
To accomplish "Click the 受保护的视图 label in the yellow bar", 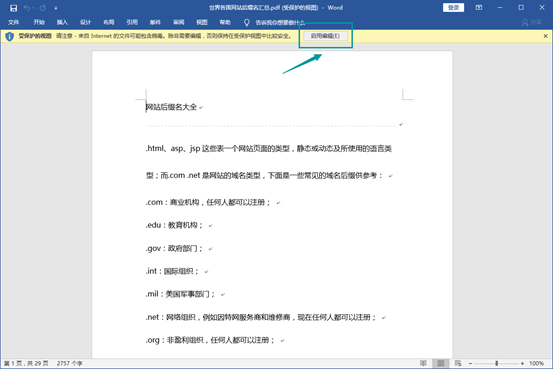I will pyautogui.click(x=35, y=36).
